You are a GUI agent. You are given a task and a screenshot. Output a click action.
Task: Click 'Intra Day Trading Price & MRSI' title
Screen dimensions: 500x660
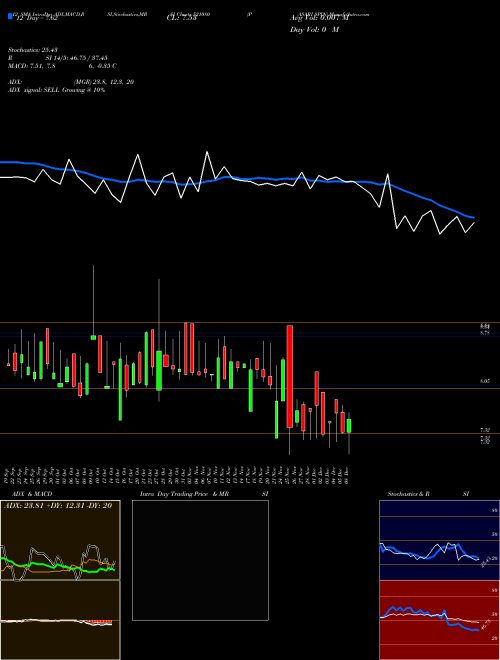click(x=204, y=494)
